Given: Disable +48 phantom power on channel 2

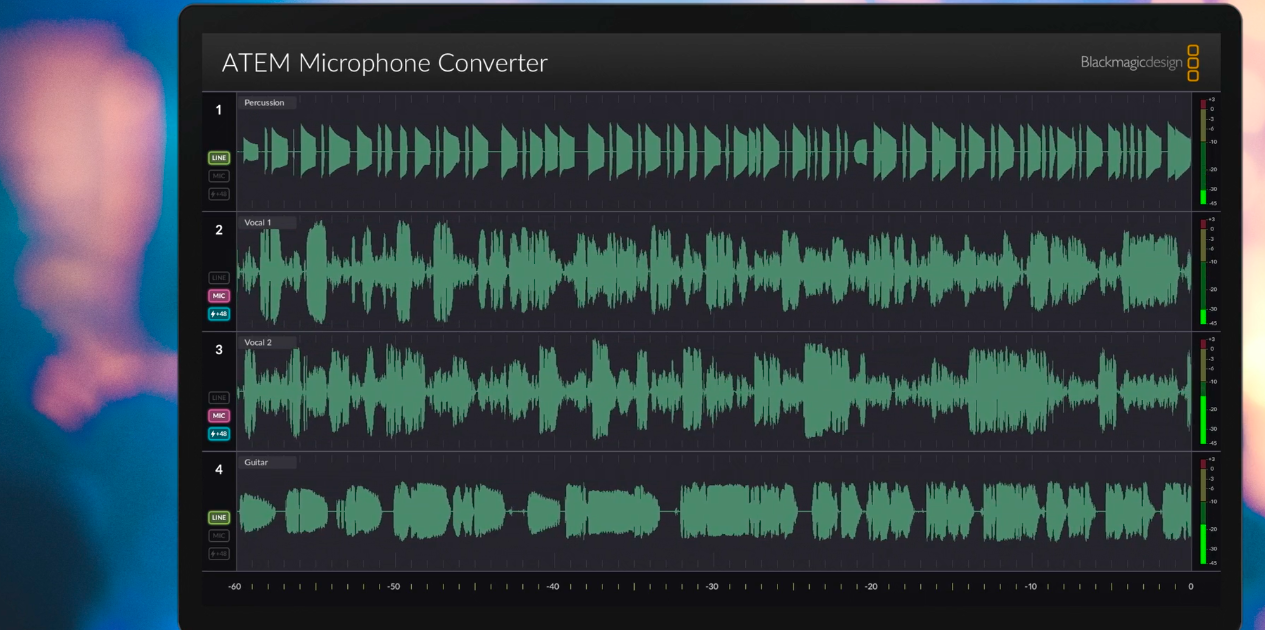Looking at the screenshot, I should tap(219, 314).
